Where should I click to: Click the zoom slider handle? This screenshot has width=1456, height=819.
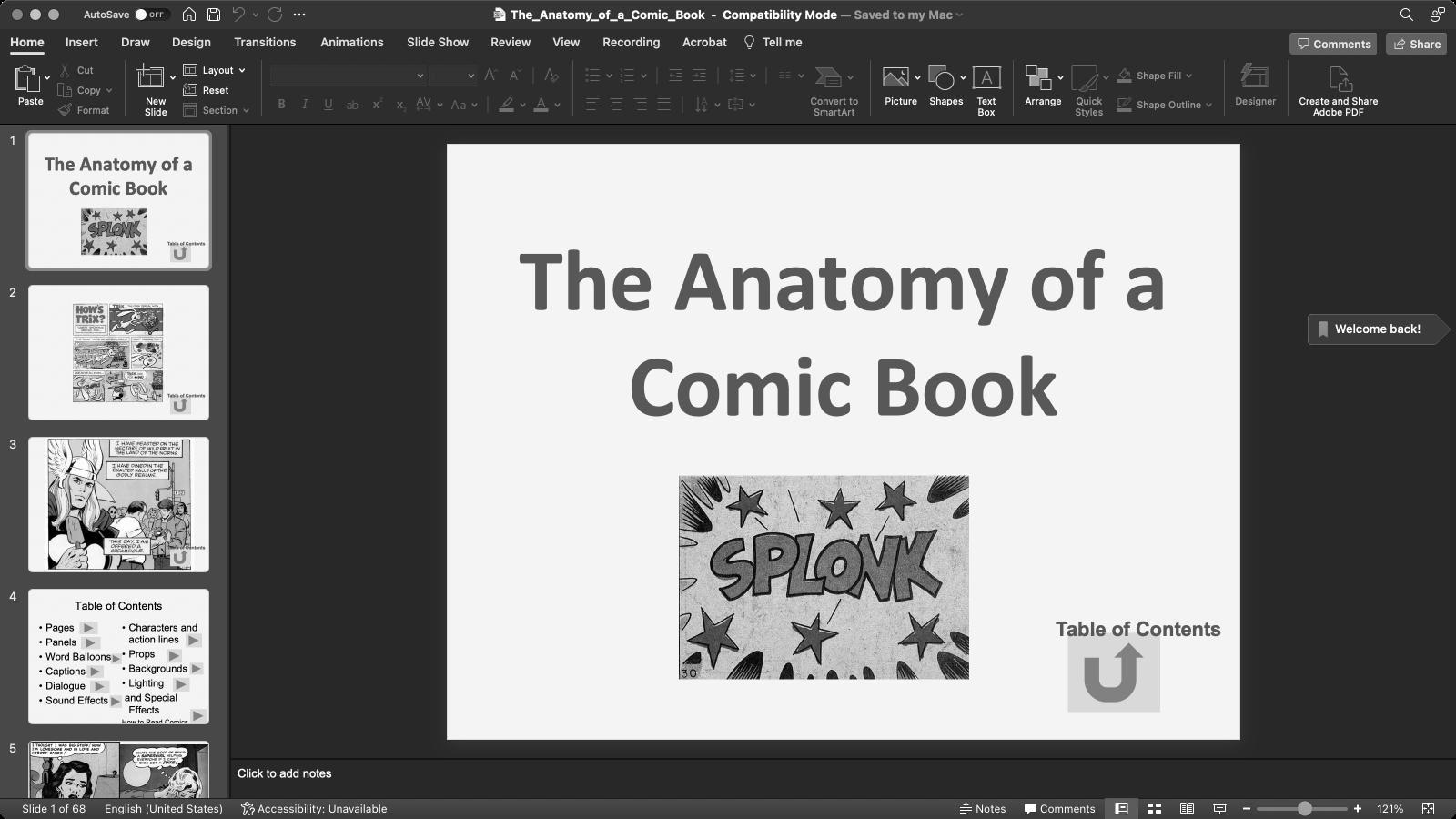coord(1304,808)
